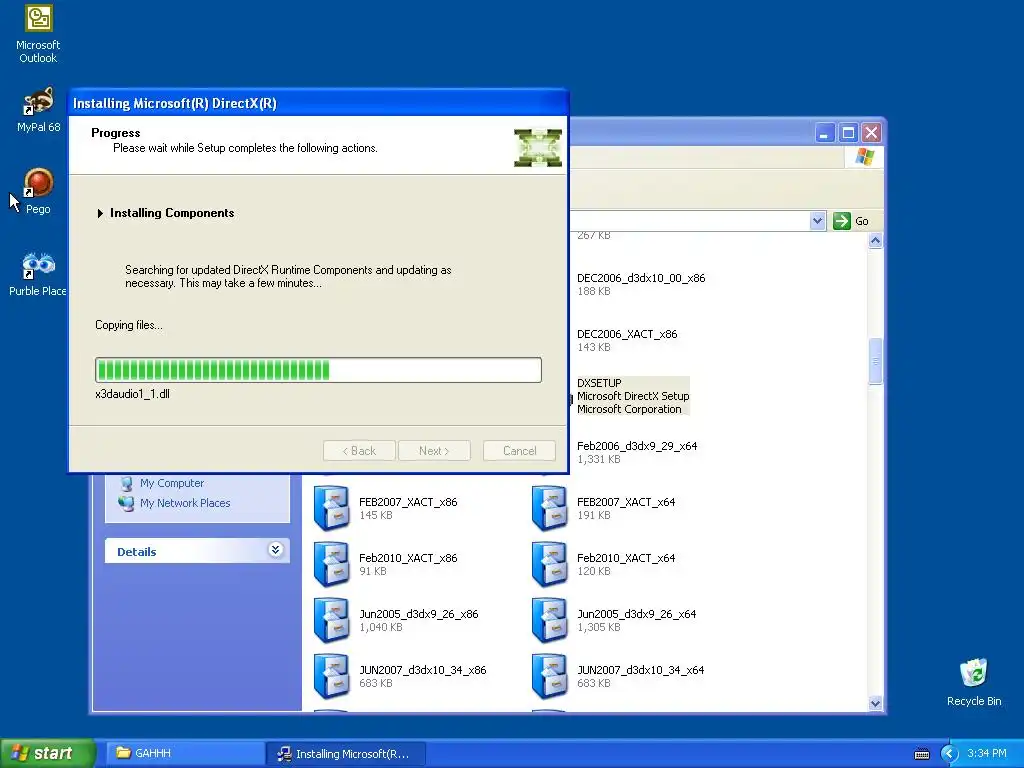Click the x3daudio1_1.dll file label

133,394
